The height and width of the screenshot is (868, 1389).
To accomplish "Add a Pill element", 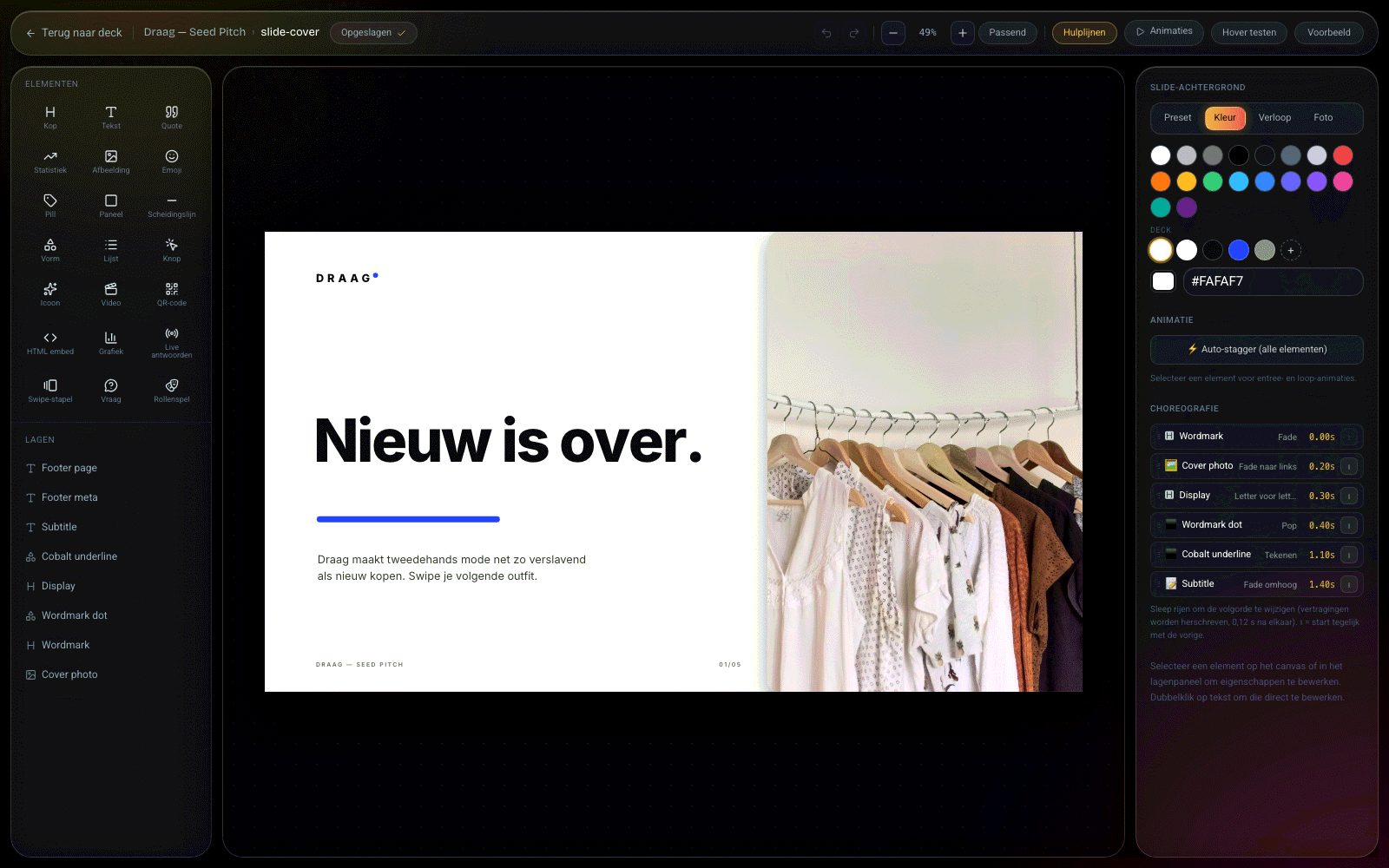I will [x=50, y=206].
